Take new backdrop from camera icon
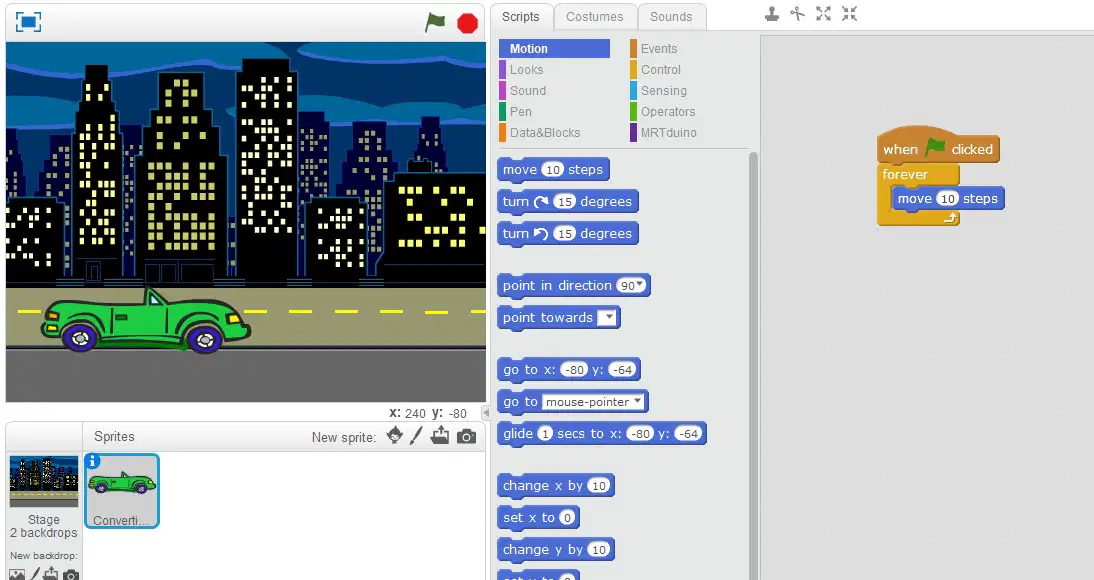1094x580 pixels. click(70, 574)
